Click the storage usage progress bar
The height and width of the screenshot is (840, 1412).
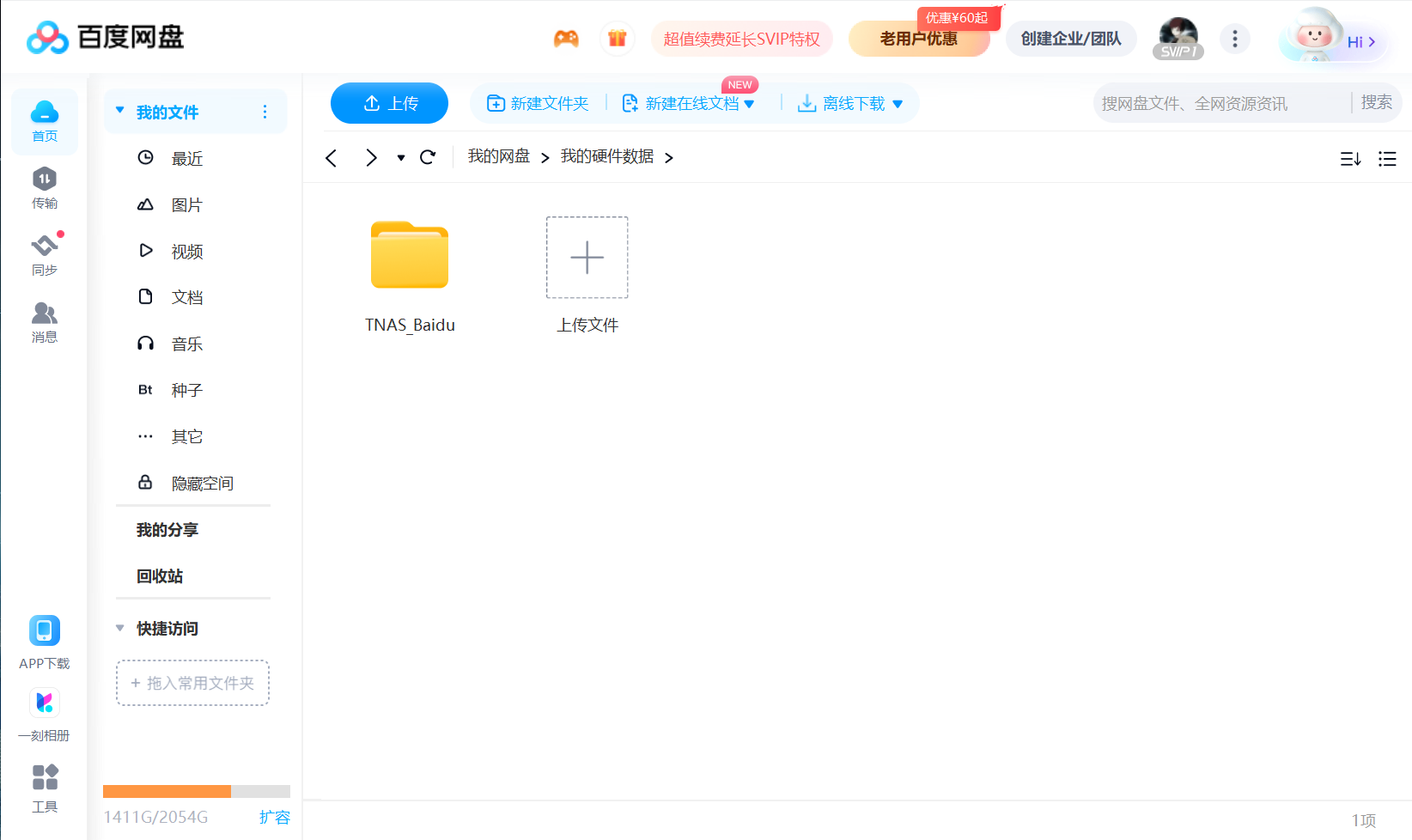click(x=196, y=791)
